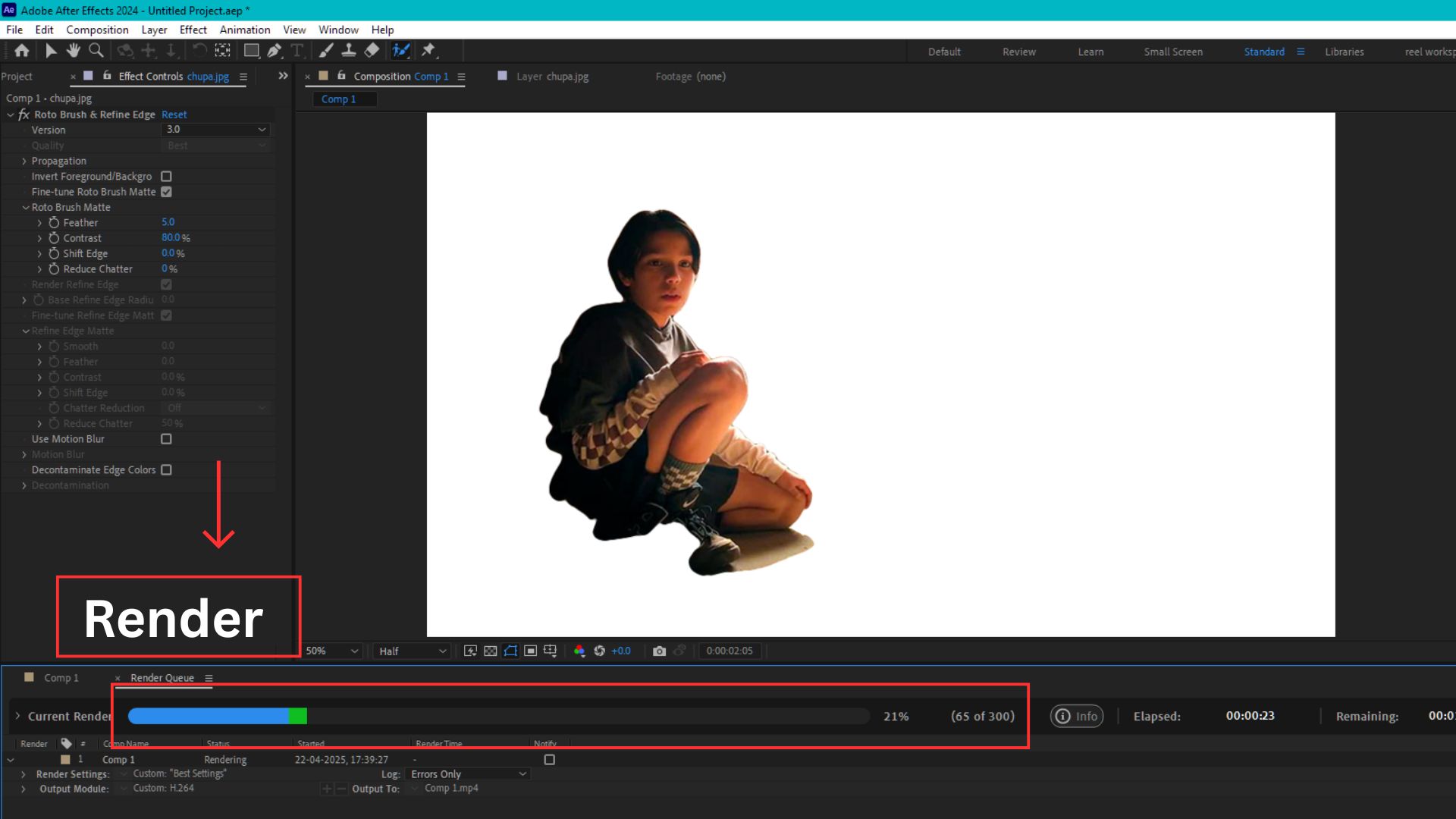Open the Log dropdown set to Errors Only
Image resolution: width=1456 pixels, height=819 pixels.
click(468, 773)
